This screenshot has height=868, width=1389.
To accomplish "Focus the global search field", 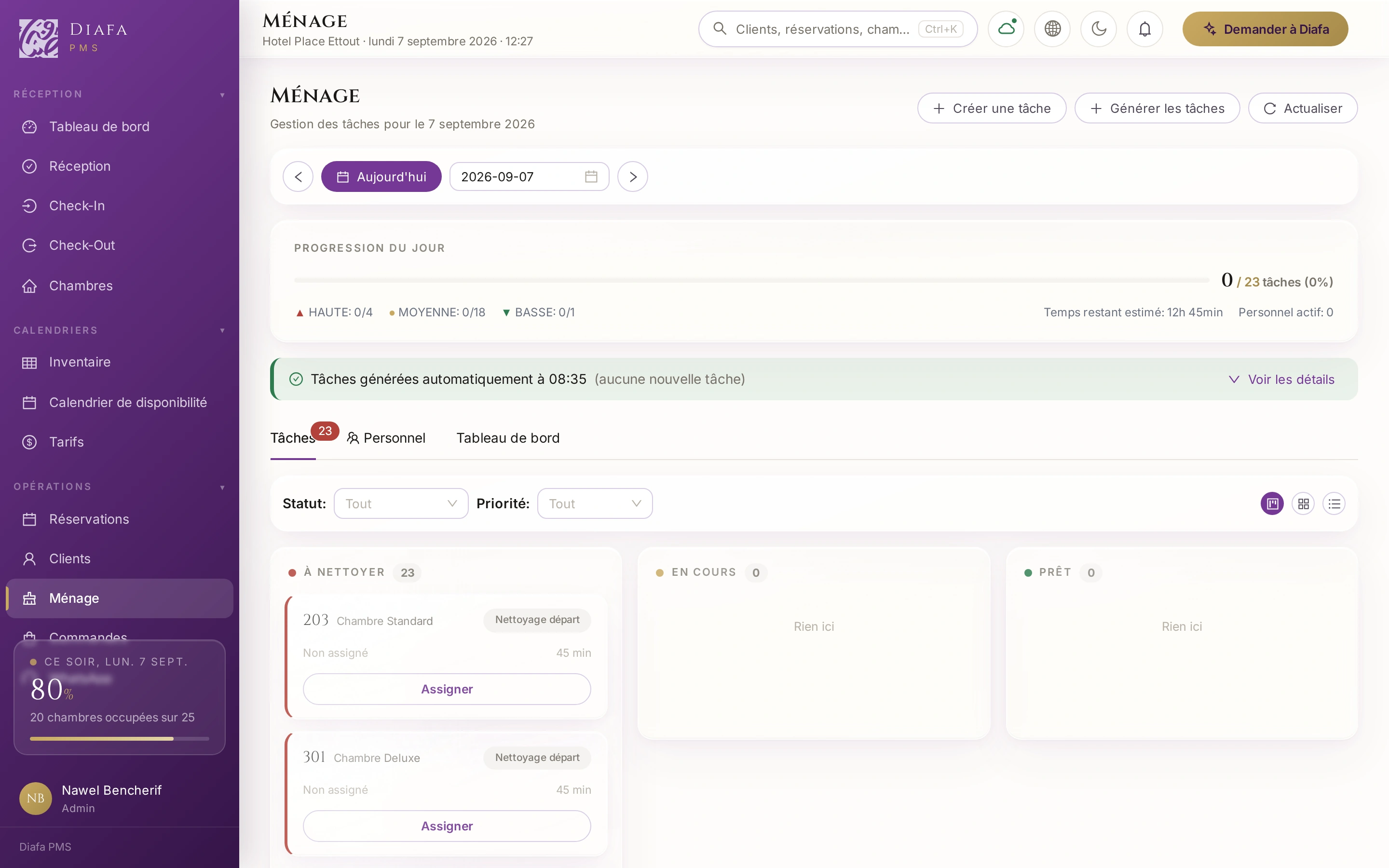I will pos(837,29).
